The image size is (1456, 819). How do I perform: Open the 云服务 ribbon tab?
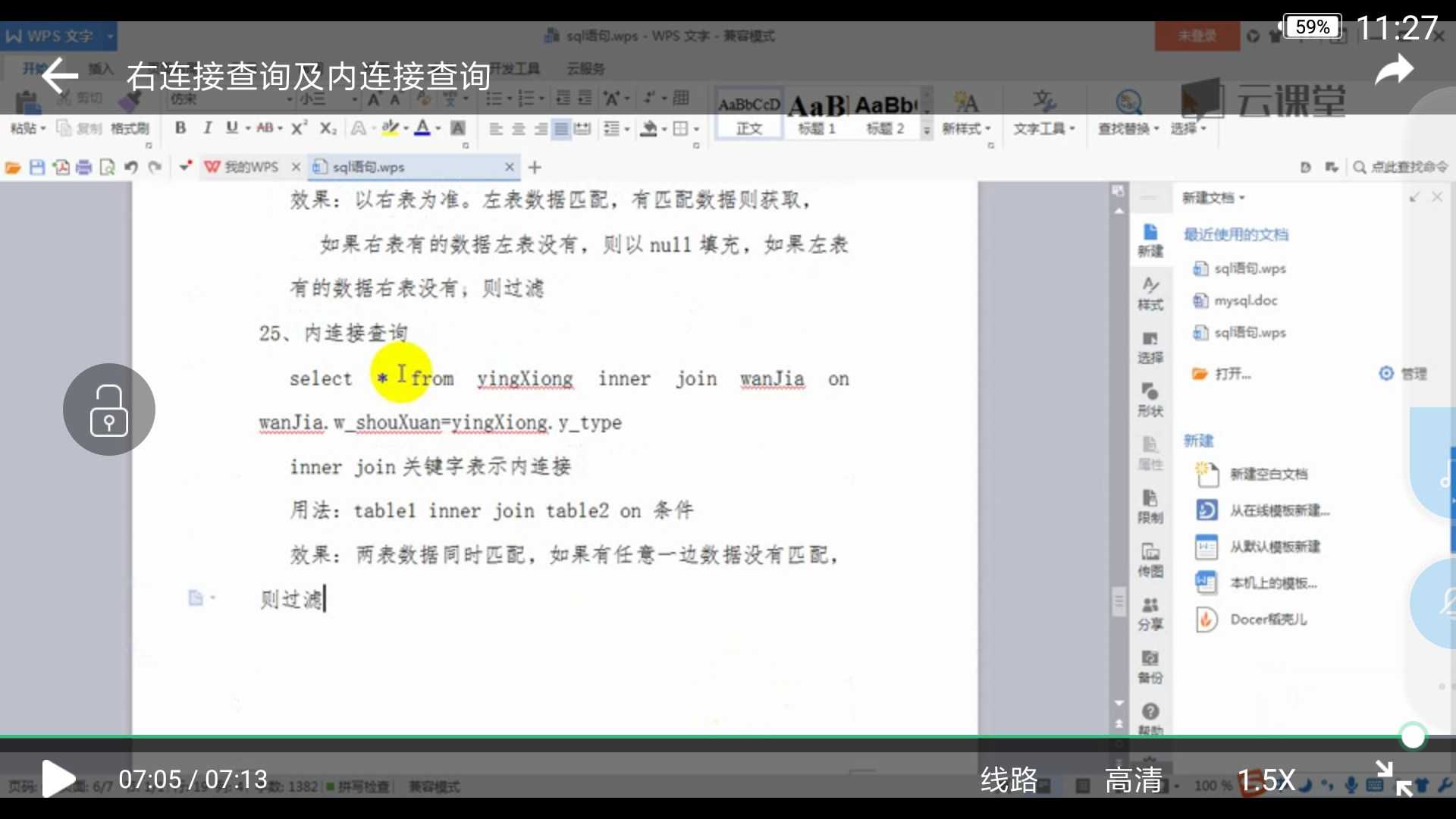pos(585,68)
